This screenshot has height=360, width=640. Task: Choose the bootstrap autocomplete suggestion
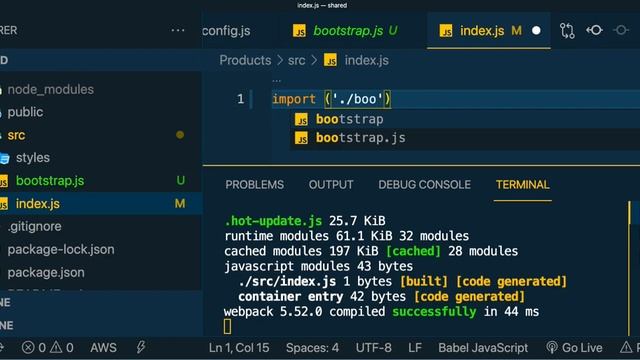click(349, 119)
